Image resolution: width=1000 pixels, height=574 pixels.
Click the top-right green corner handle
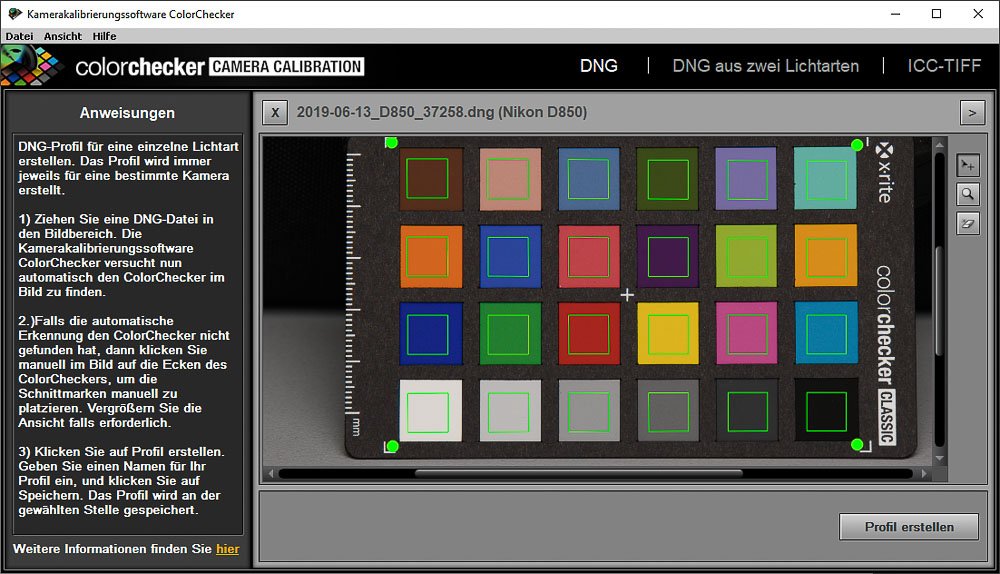coord(857,145)
